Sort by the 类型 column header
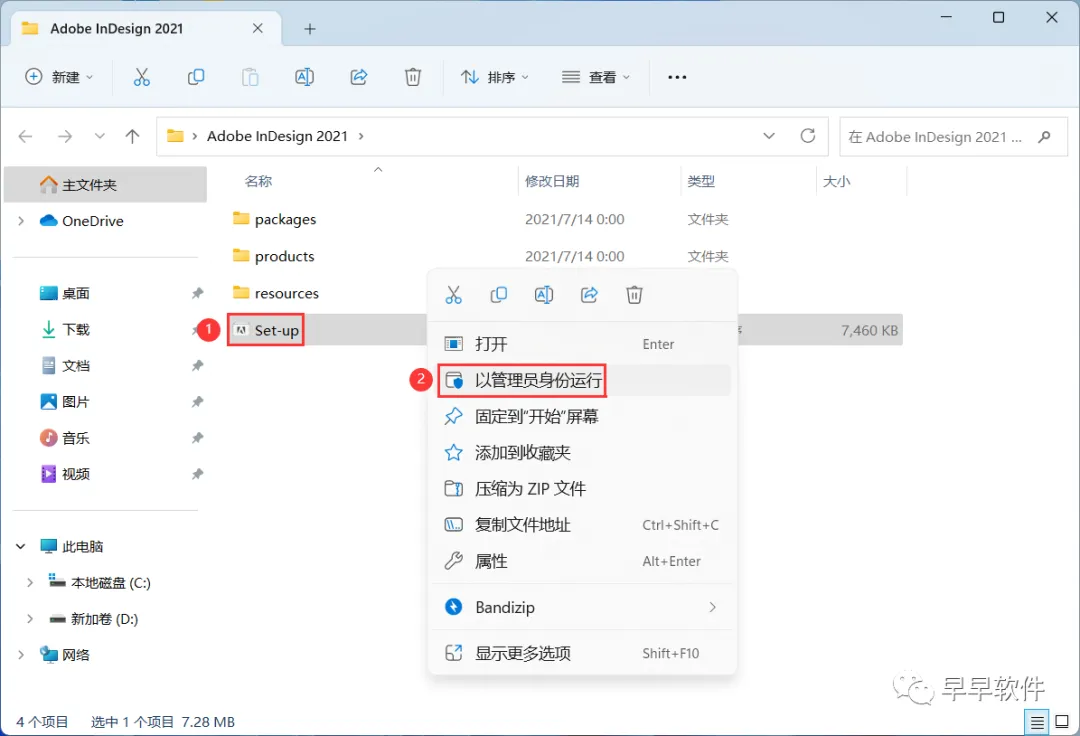The height and width of the screenshot is (736, 1080). 700,181
